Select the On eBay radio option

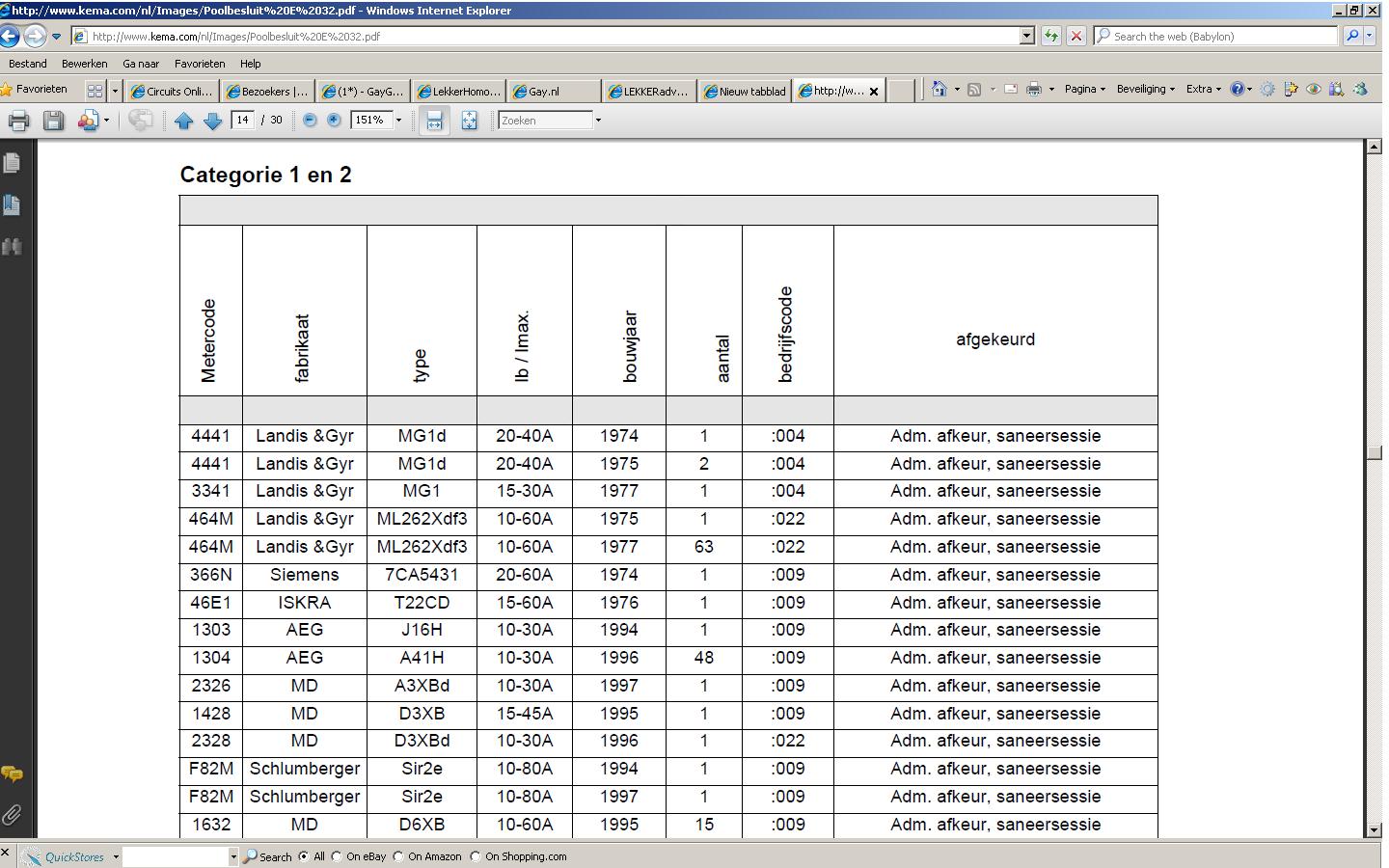pos(337,856)
